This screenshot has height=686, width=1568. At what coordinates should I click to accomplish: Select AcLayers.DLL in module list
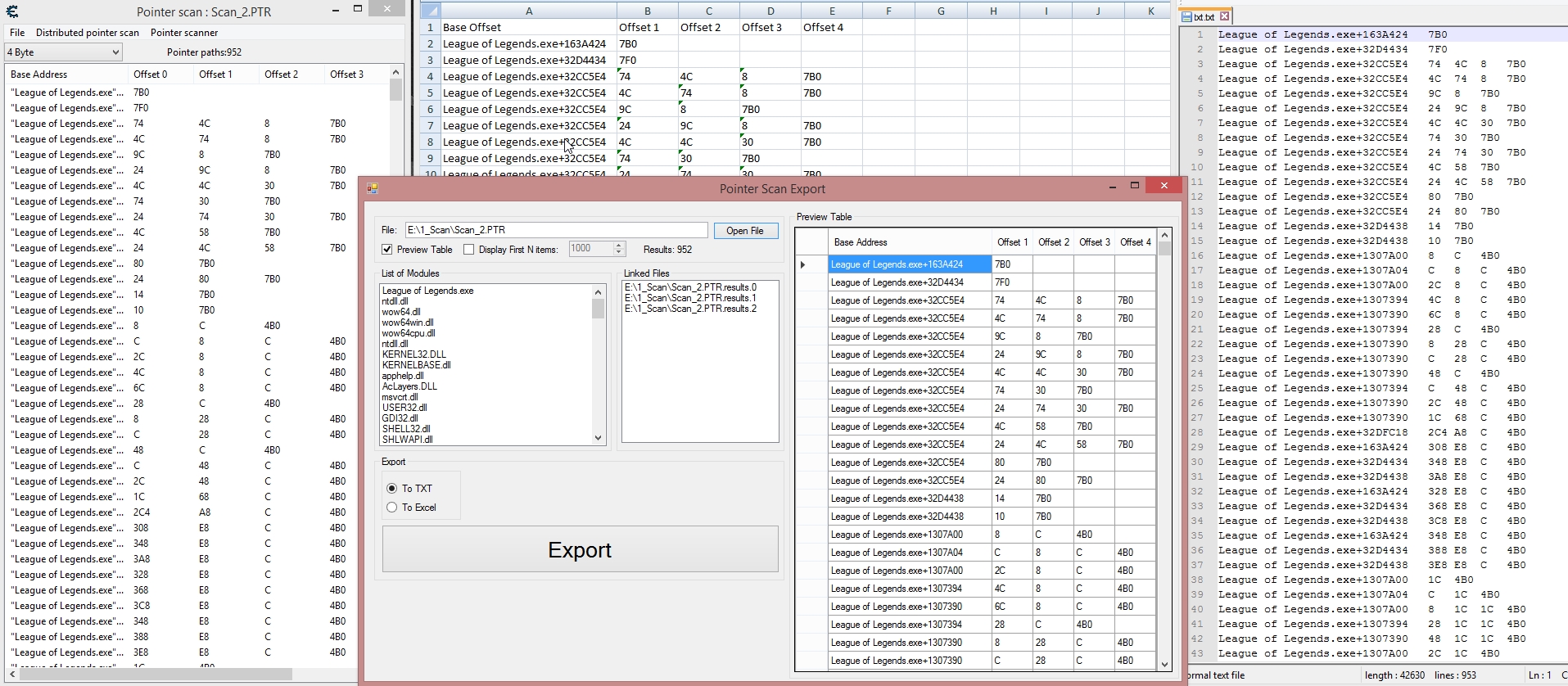[409, 386]
